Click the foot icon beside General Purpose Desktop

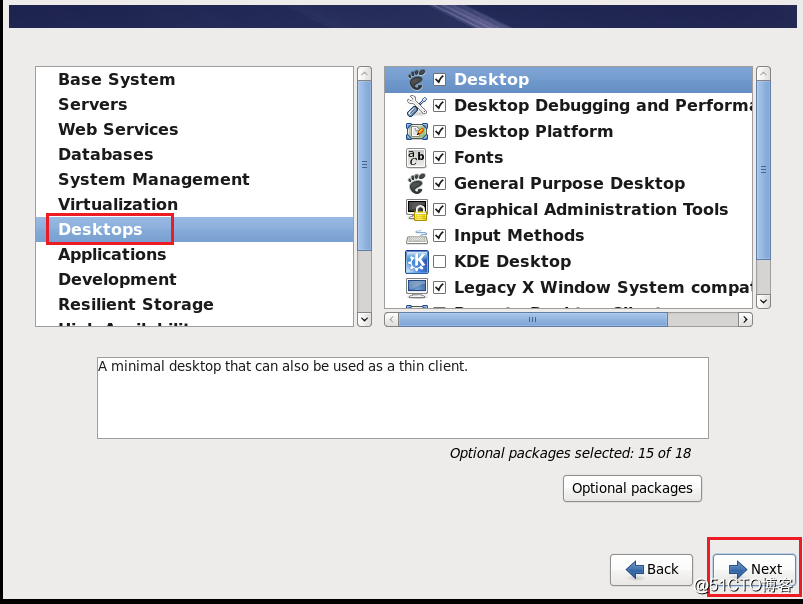(416, 183)
